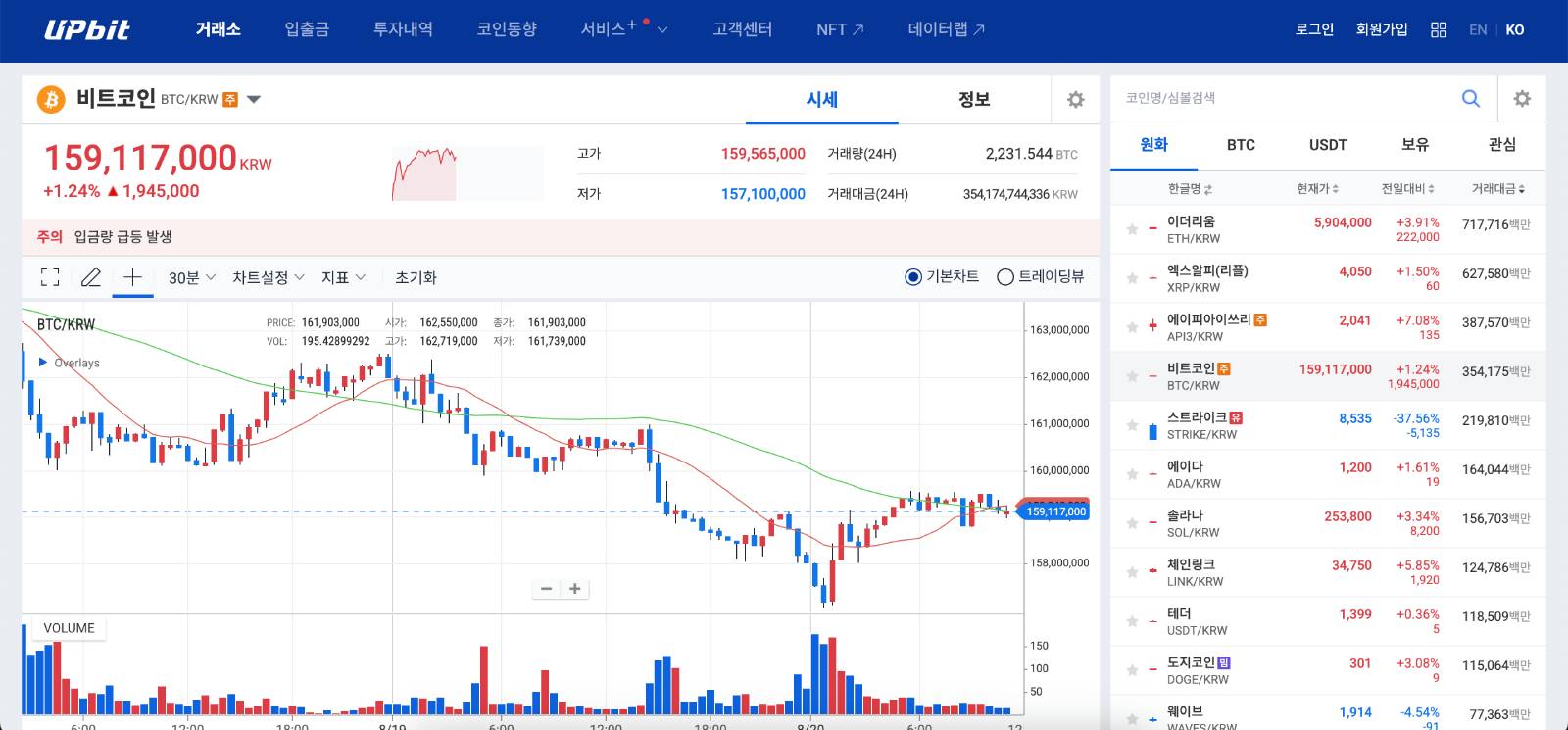Select USDT market tab

tap(1328, 145)
